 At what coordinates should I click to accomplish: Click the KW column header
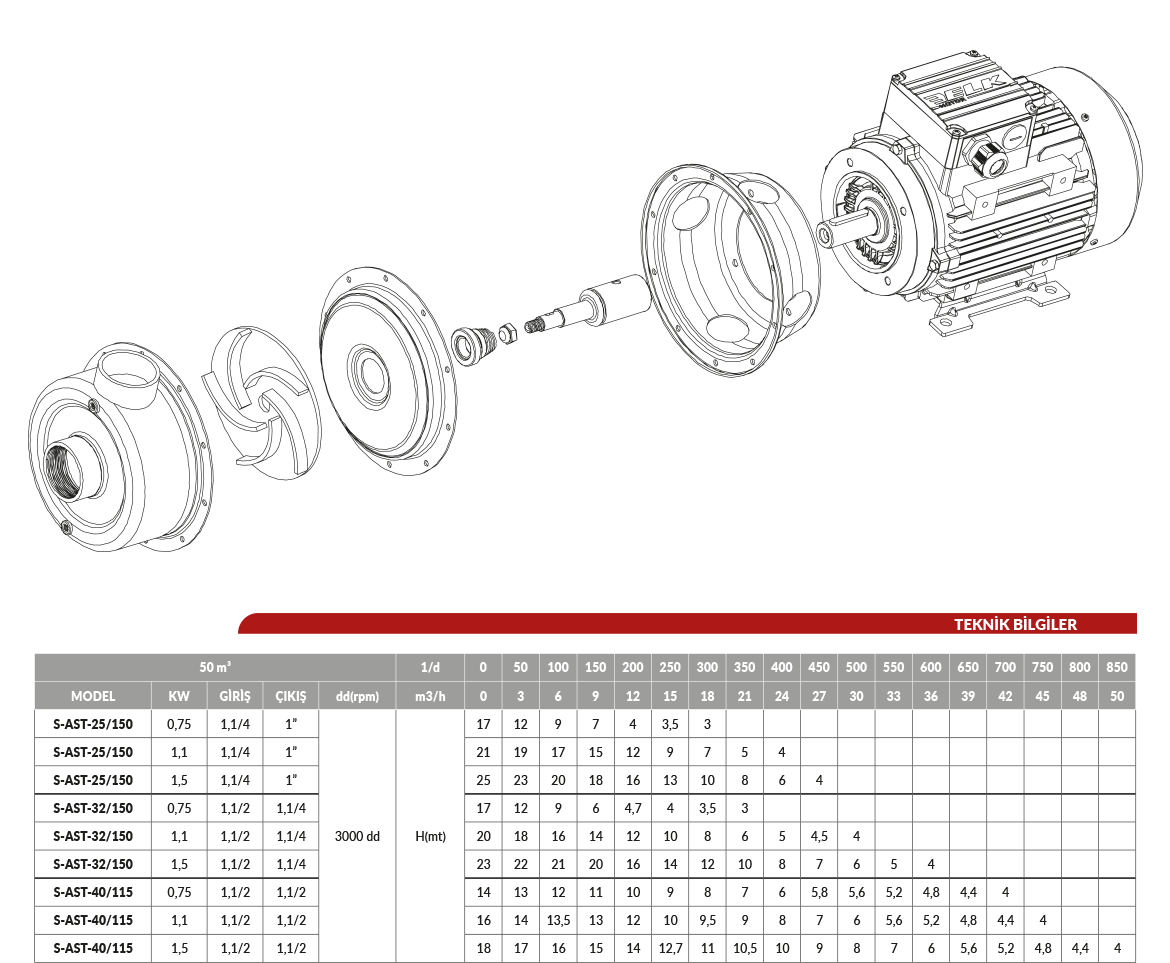[179, 696]
